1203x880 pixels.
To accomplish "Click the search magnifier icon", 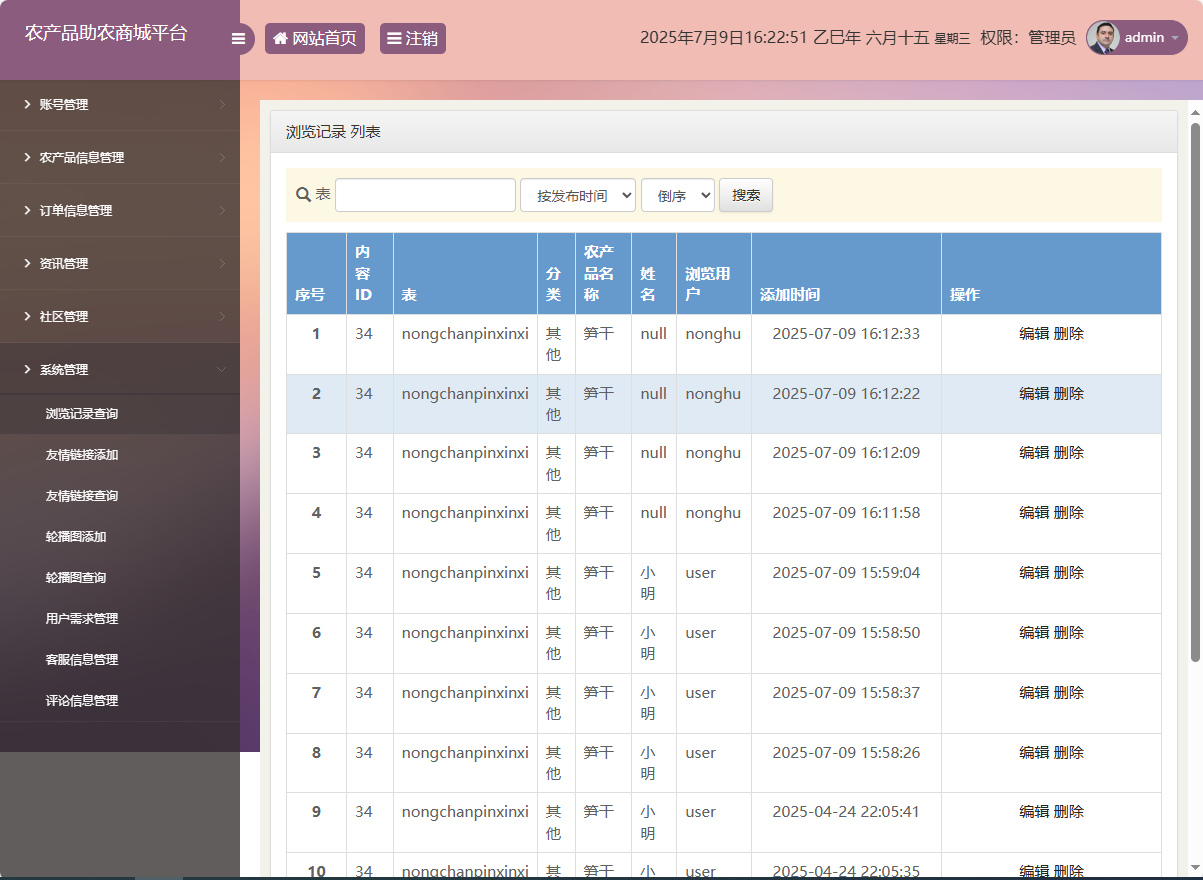I will [x=303, y=195].
